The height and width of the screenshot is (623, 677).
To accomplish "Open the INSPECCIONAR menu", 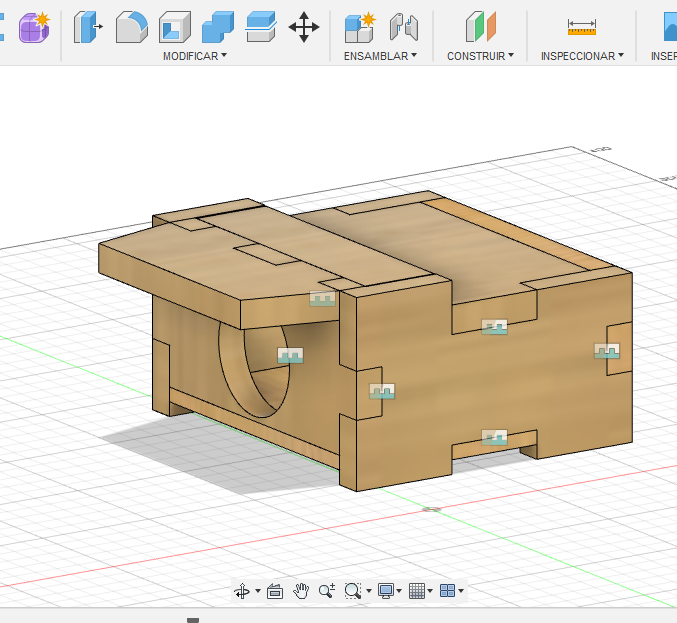I will 582,56.
